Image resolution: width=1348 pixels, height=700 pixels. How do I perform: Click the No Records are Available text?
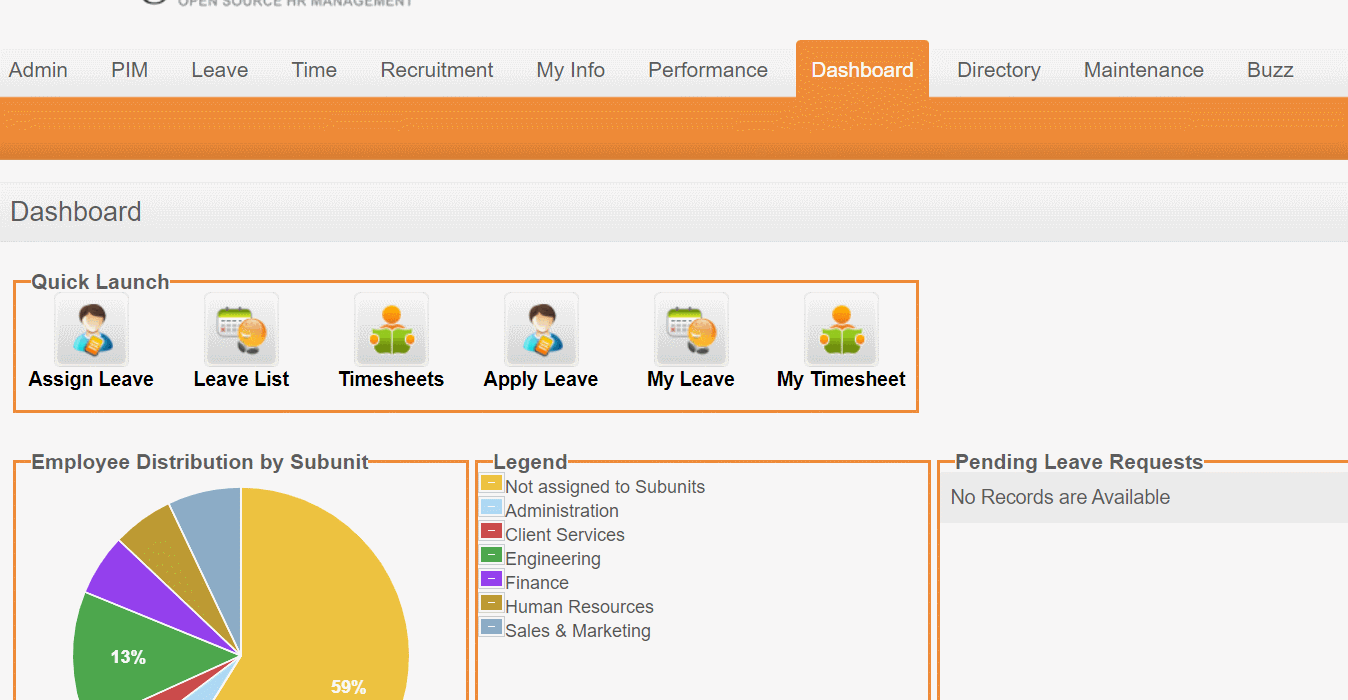coord(1060,497)
